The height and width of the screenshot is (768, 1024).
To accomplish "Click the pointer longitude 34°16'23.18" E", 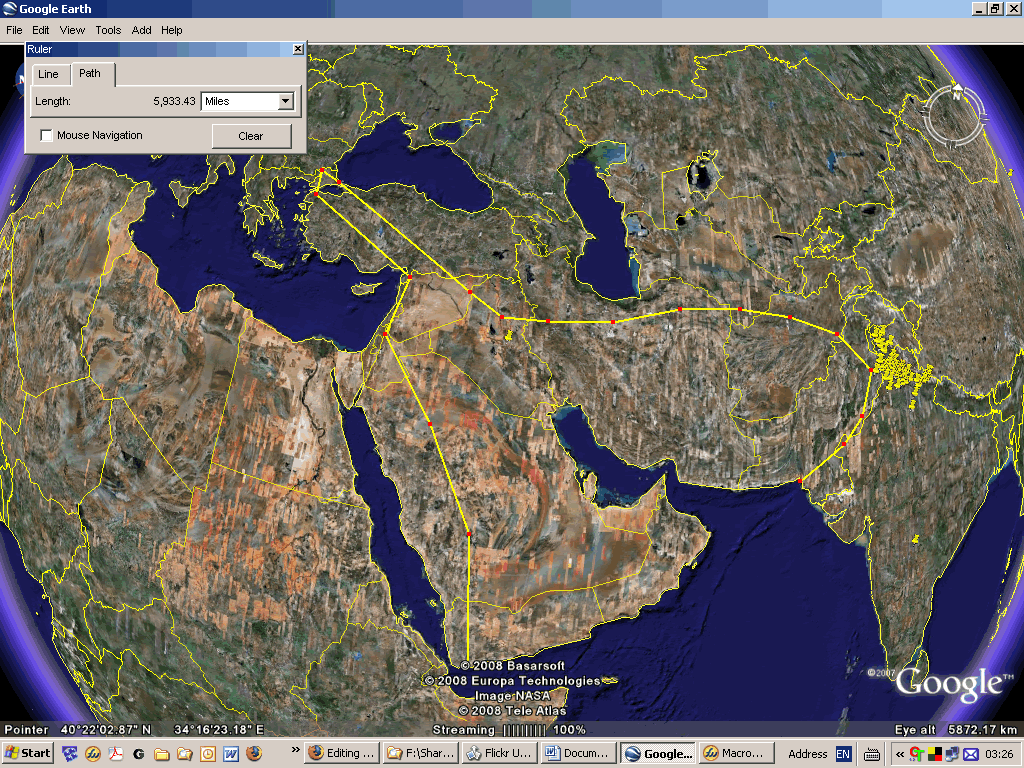I will [x=219, y=729].
